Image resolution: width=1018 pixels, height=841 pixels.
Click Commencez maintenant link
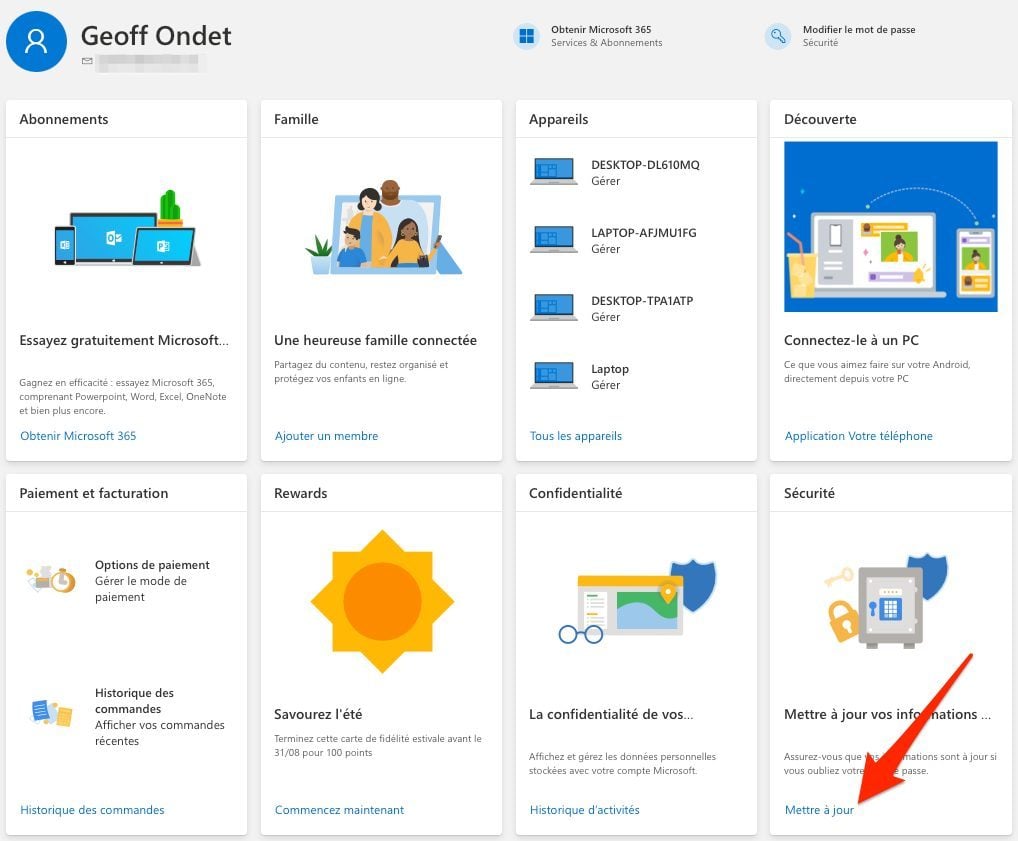[x=339, y=810]
